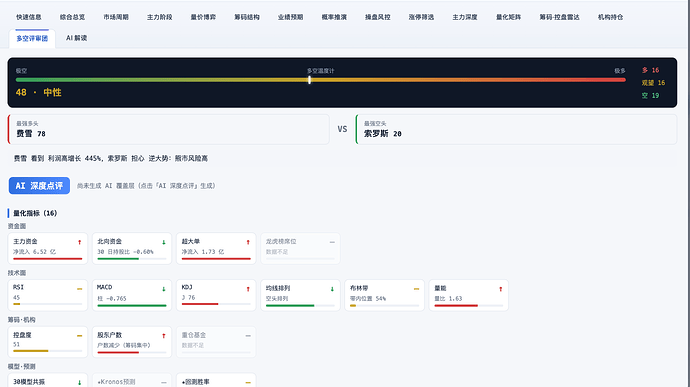Open the 北向资金 indicator card

click(132, 248)
